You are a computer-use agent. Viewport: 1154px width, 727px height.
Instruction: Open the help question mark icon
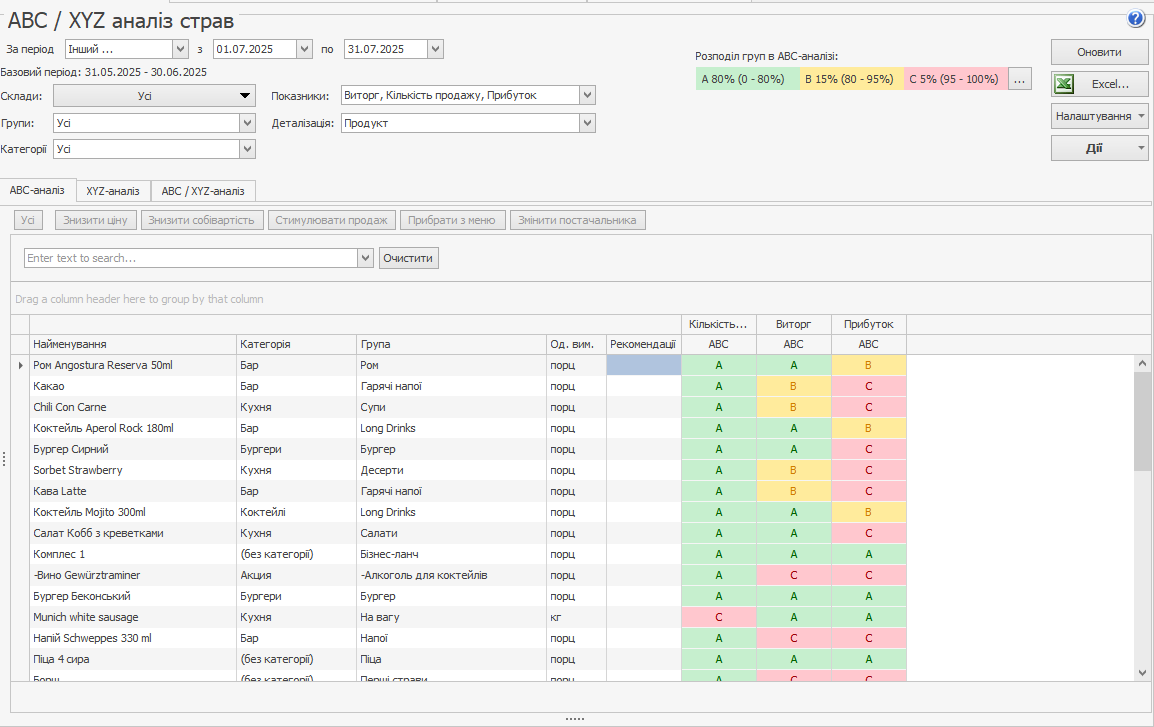1136,19
